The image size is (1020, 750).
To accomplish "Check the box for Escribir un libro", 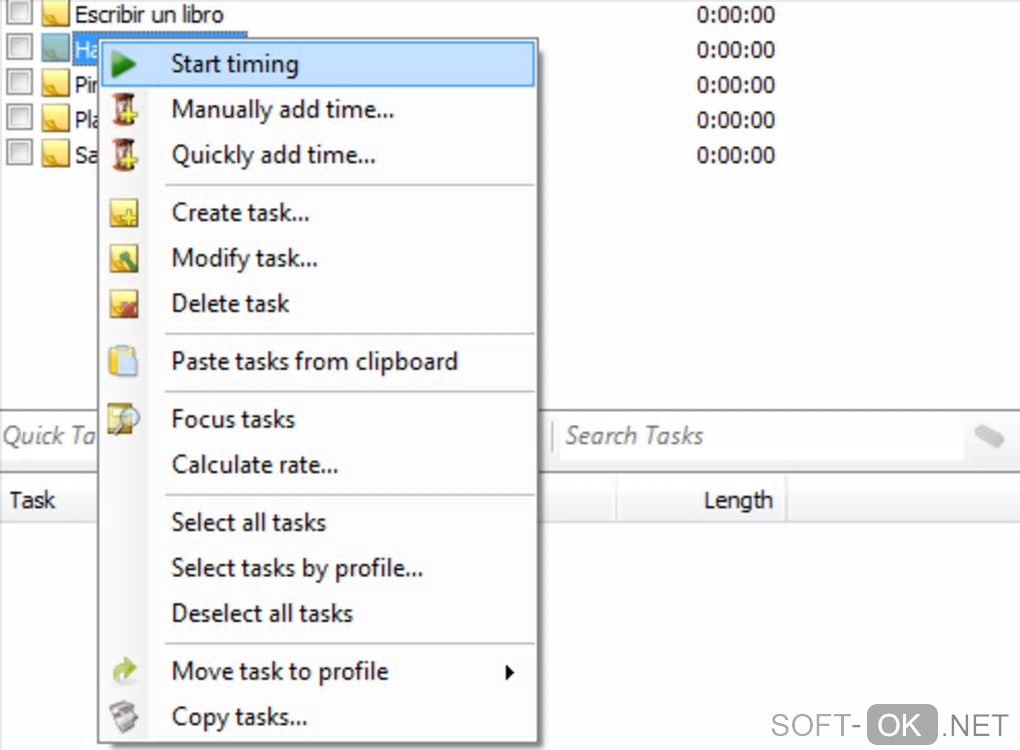I will click(x=20, y=14).
